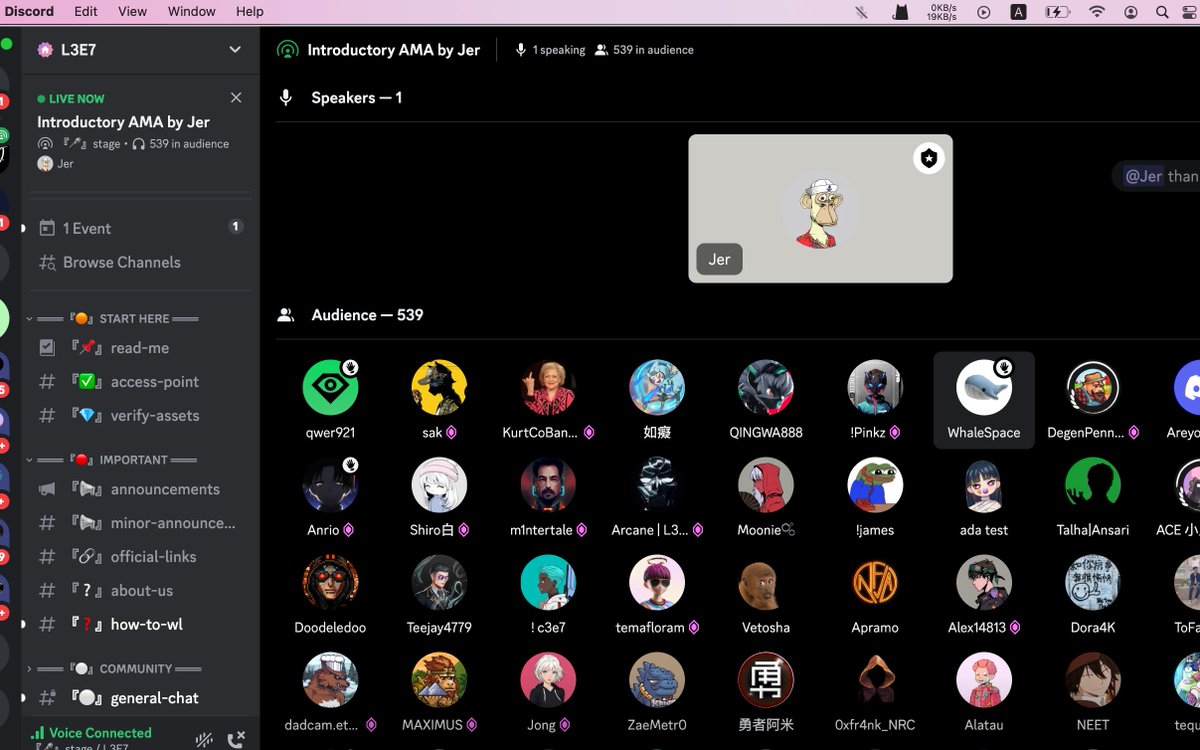The width and height of the screenshot is (1200, 750).
Task: Open ada test's avatar
Action: 984,485
